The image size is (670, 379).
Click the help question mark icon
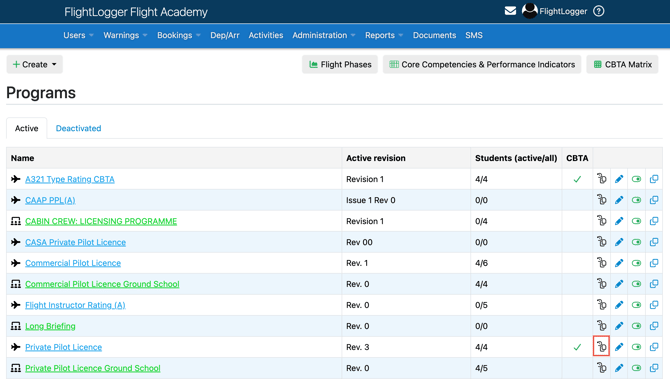599,11
